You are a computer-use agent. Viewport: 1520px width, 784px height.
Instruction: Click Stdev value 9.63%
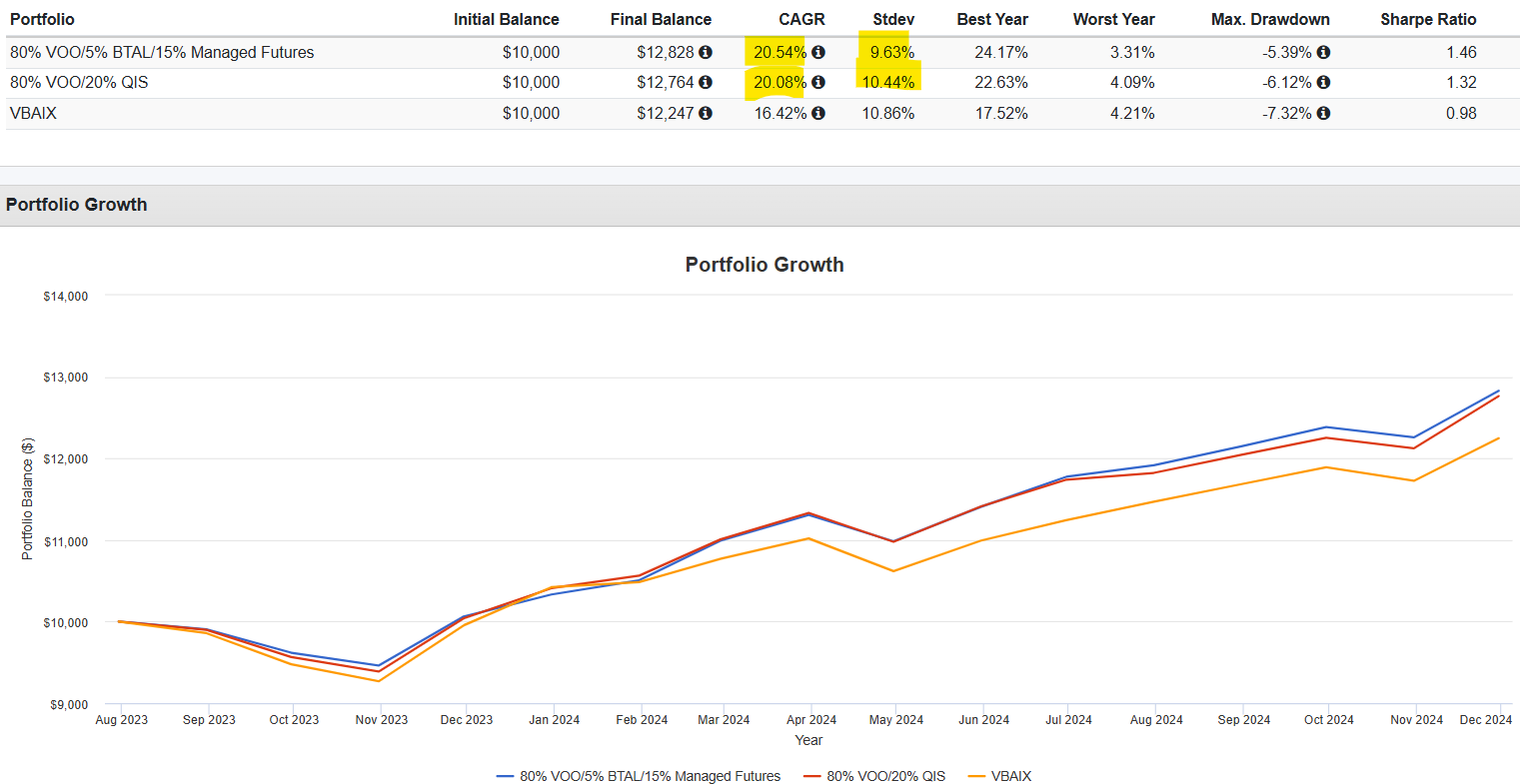[x=892, y=52]
